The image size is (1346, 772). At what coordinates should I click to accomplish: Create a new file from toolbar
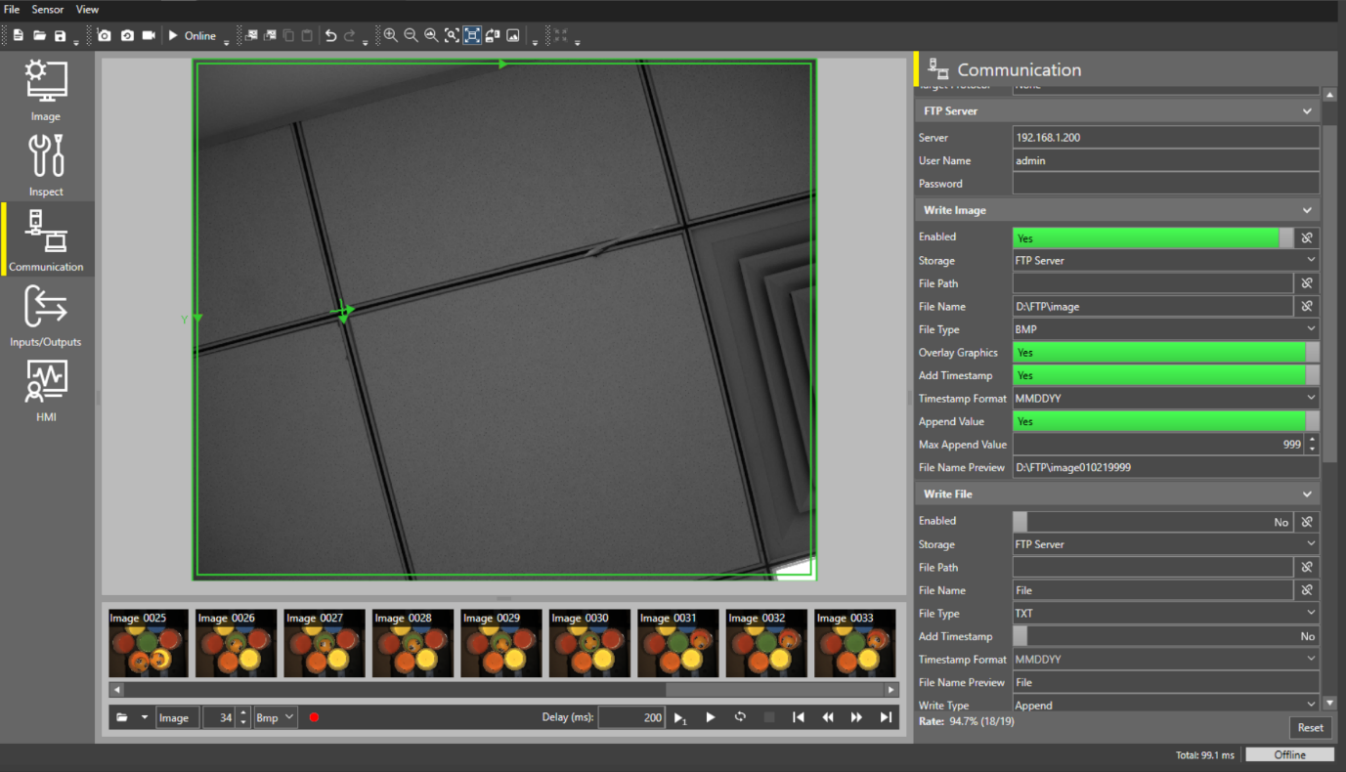[18, 36]
